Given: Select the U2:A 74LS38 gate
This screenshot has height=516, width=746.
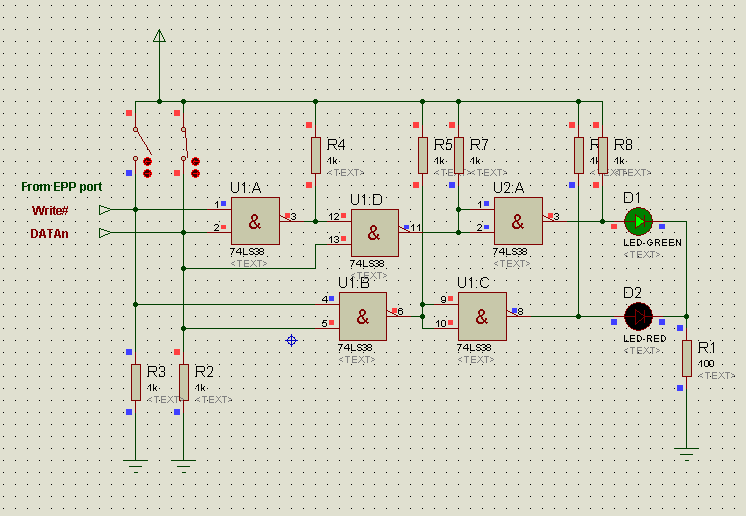Looking at the screenshot, I should click(518, 221).
